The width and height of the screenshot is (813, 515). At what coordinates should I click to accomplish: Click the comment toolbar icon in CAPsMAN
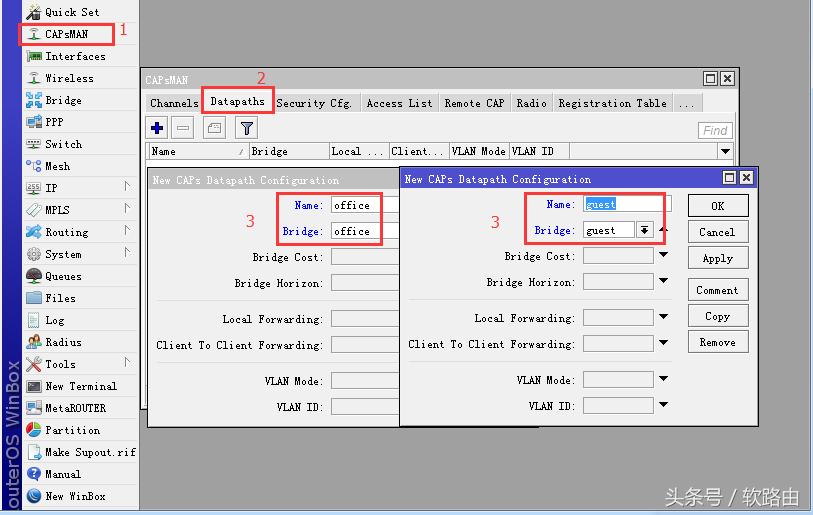(x=214, y=128)
